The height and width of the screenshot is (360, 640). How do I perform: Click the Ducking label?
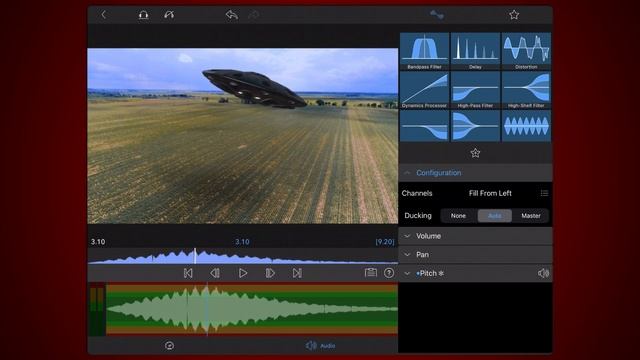(x=418, y=216)
